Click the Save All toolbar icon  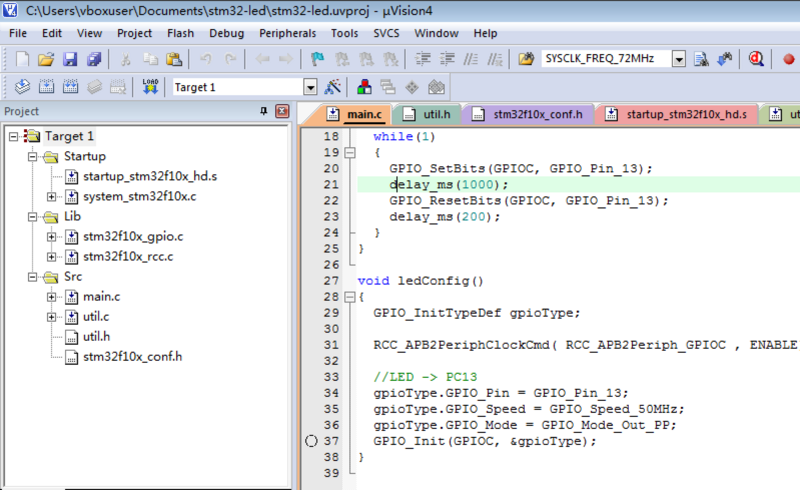(91, 59)
